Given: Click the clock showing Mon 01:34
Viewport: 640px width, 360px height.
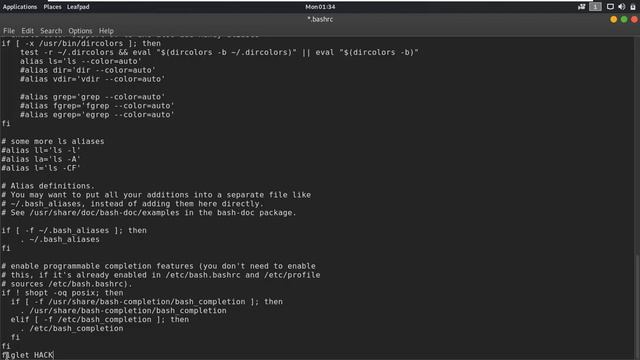Looking at the screenshot, I should click(x=320, y=7).
